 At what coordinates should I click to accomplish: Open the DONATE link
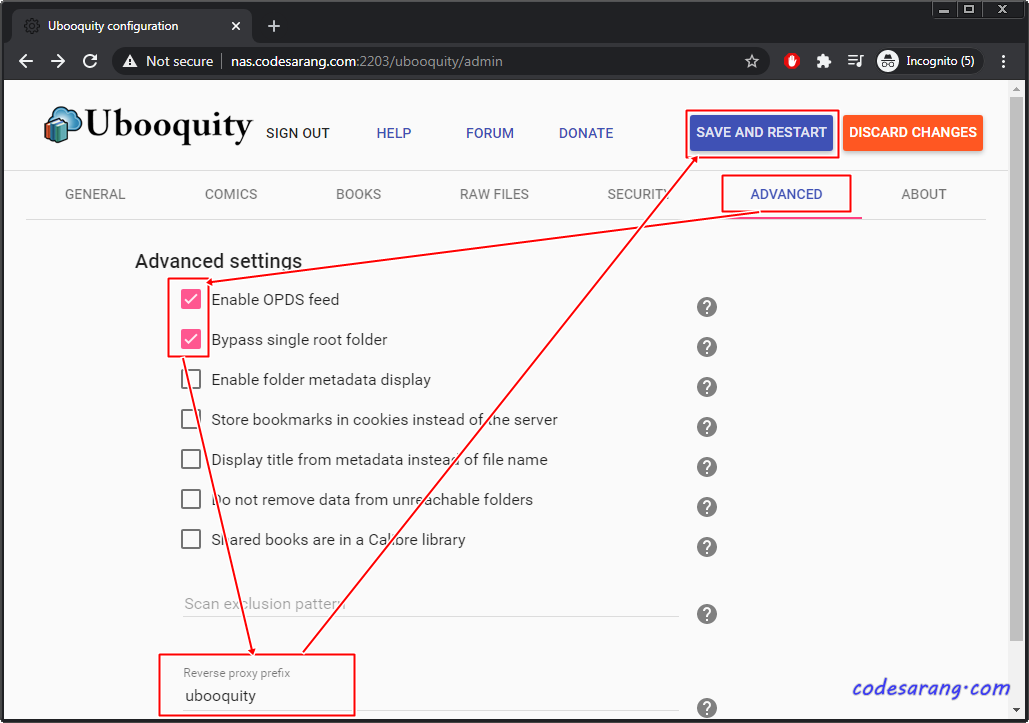[586, 133]
